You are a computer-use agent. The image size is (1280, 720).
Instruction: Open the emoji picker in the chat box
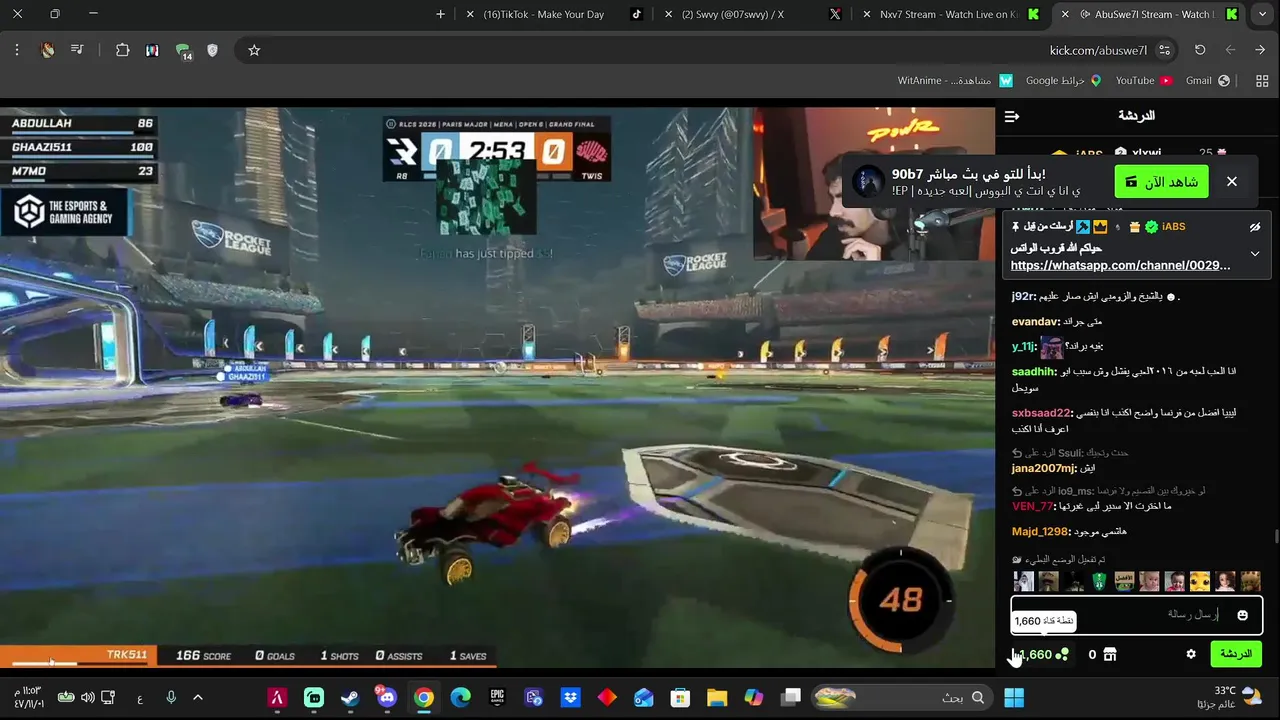pyautogui.click(x=1243, y=615)
